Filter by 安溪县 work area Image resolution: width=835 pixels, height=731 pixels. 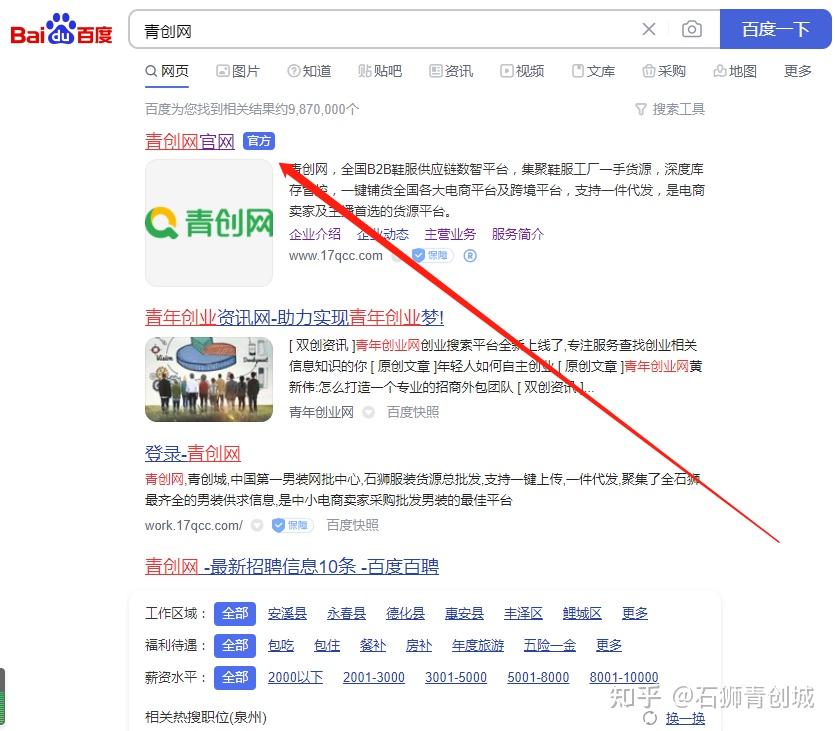click(288, 613)
